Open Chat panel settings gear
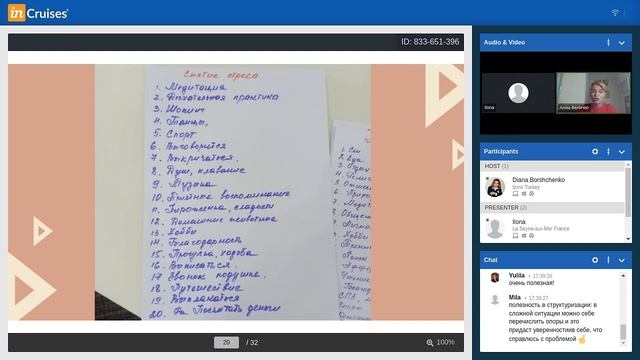This screenshot has width=640, height=360. point(595,260)
